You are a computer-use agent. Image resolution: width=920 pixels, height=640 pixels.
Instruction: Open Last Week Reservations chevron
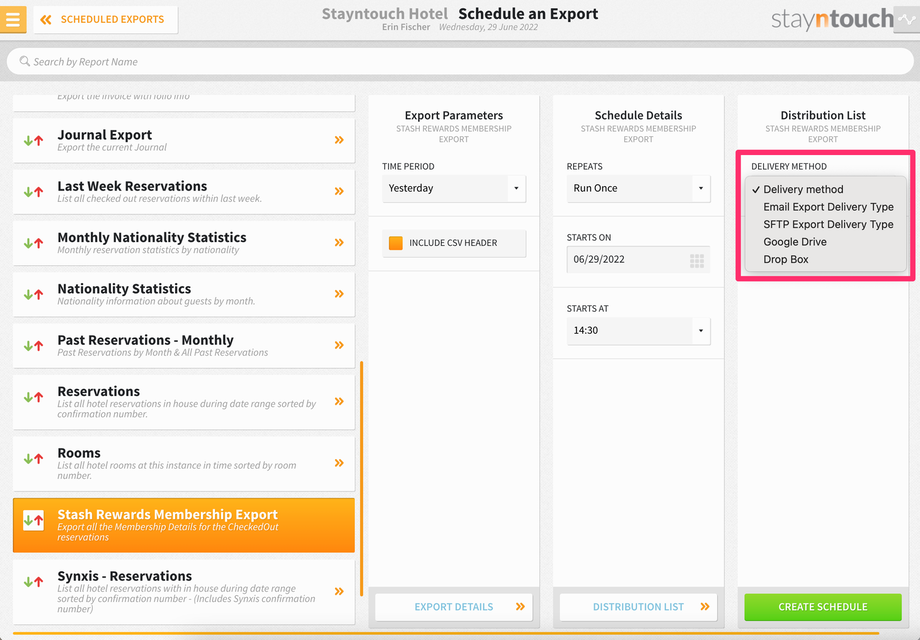tap(339, 191)
